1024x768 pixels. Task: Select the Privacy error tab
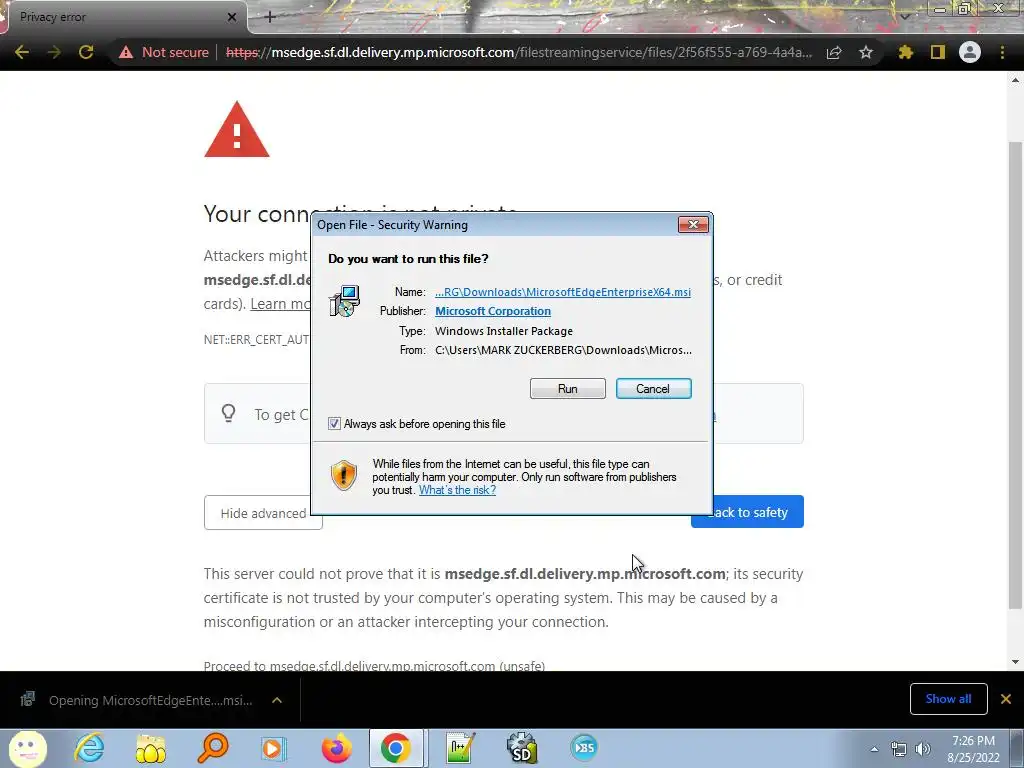[x=124, y=17]
